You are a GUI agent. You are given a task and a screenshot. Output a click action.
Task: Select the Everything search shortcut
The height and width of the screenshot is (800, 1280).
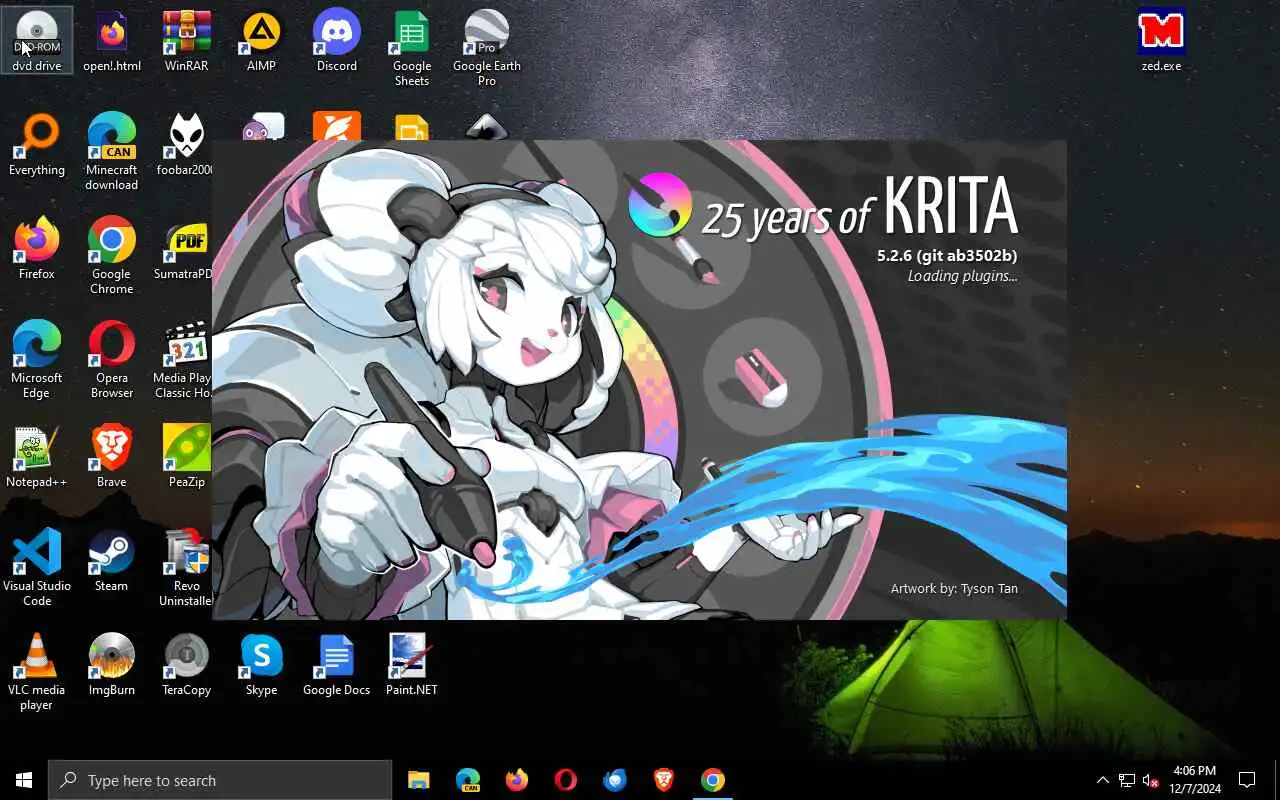point(37,146)
